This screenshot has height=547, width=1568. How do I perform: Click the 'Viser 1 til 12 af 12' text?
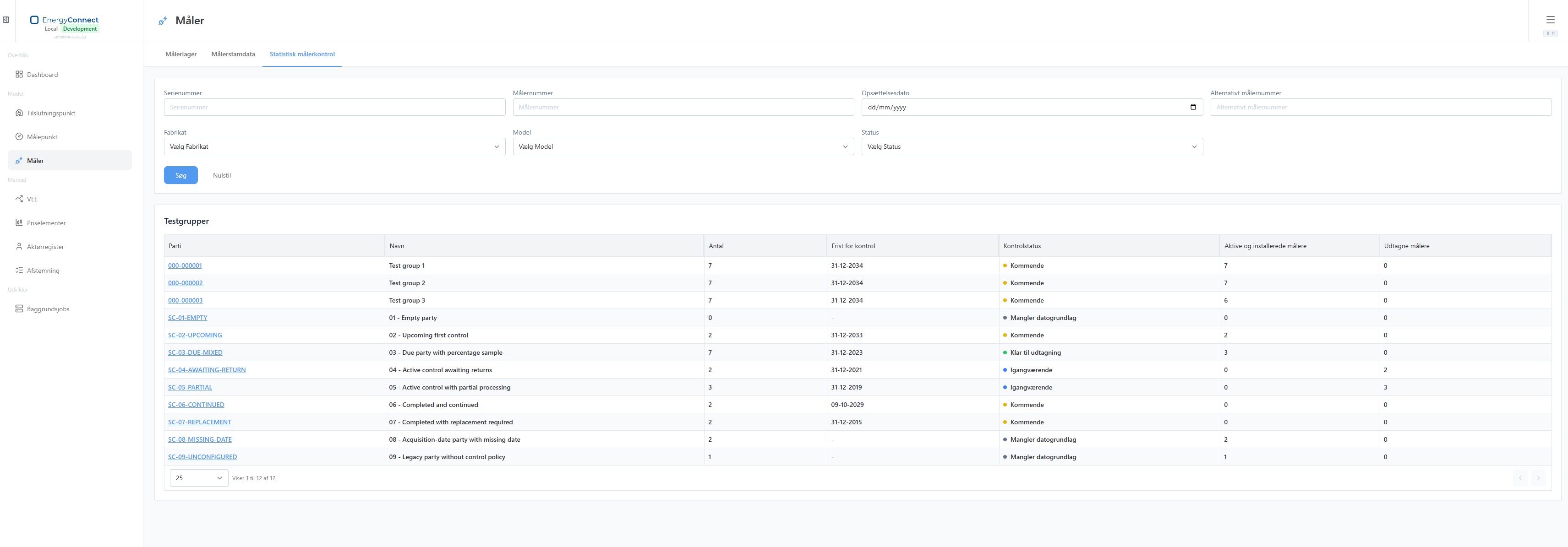pos(254,478)
